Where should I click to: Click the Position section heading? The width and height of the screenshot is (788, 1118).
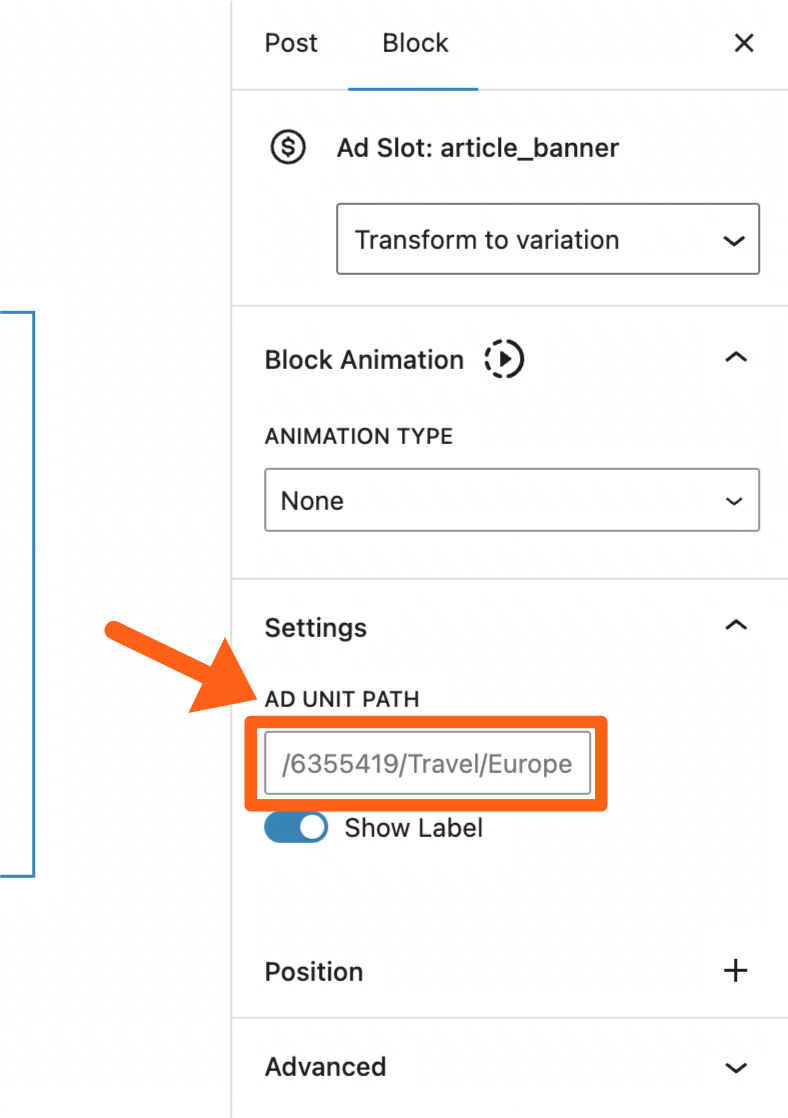pyautogui.click(x=314, y=971)
